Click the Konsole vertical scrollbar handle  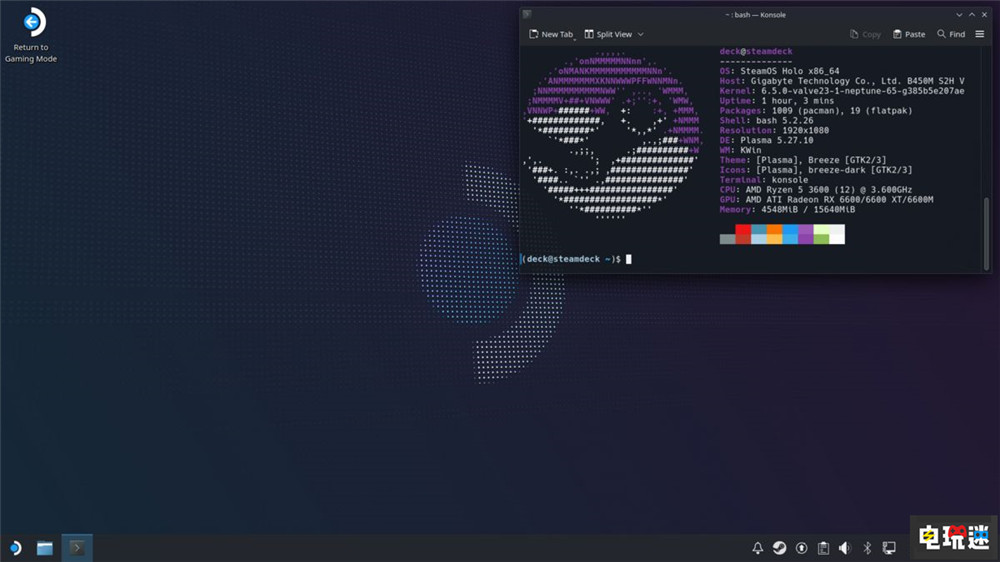[x=987, y=233]
